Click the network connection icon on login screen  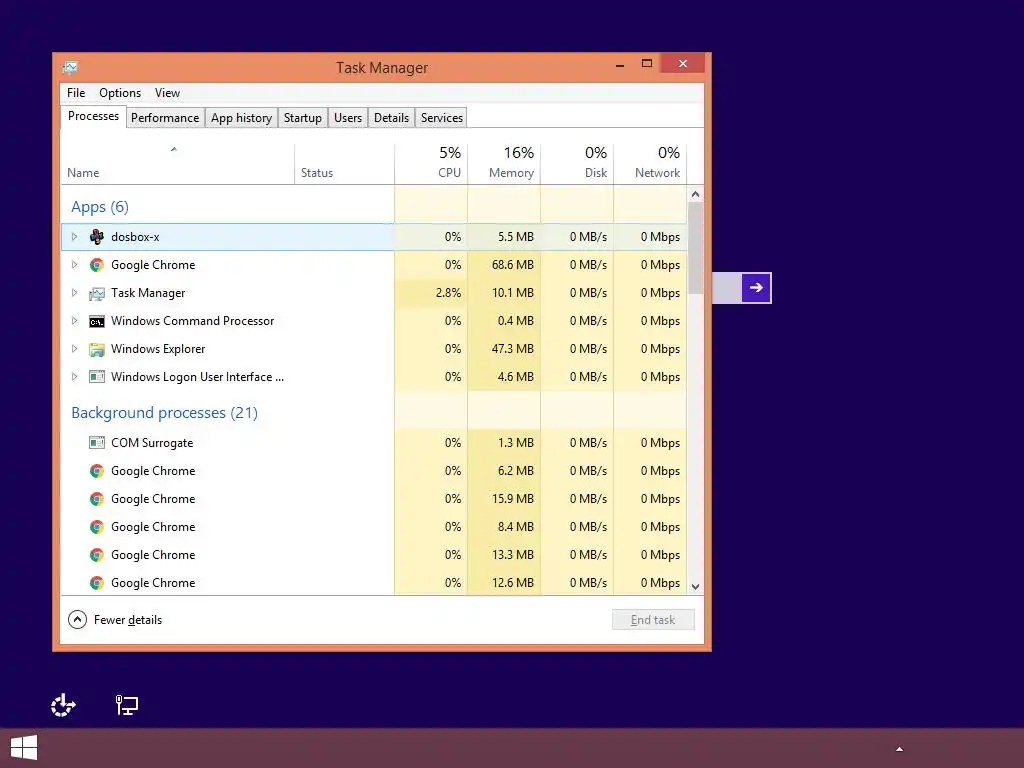[x=127, y=705]
